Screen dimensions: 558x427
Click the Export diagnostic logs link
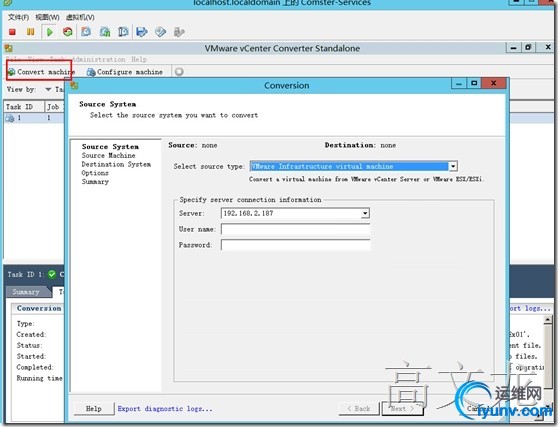point(165,408)
